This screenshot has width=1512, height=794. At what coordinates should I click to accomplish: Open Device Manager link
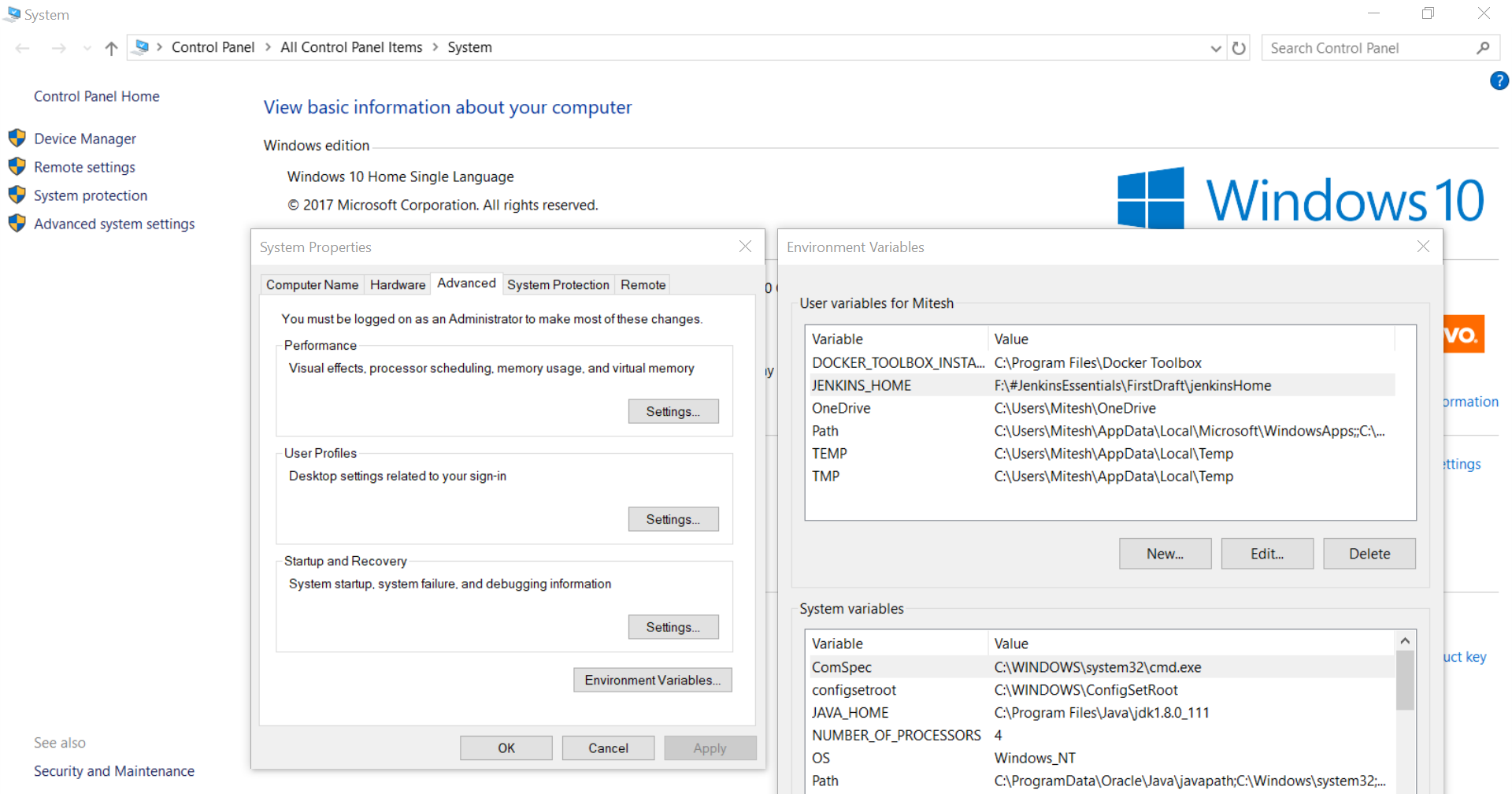(85, 139)
